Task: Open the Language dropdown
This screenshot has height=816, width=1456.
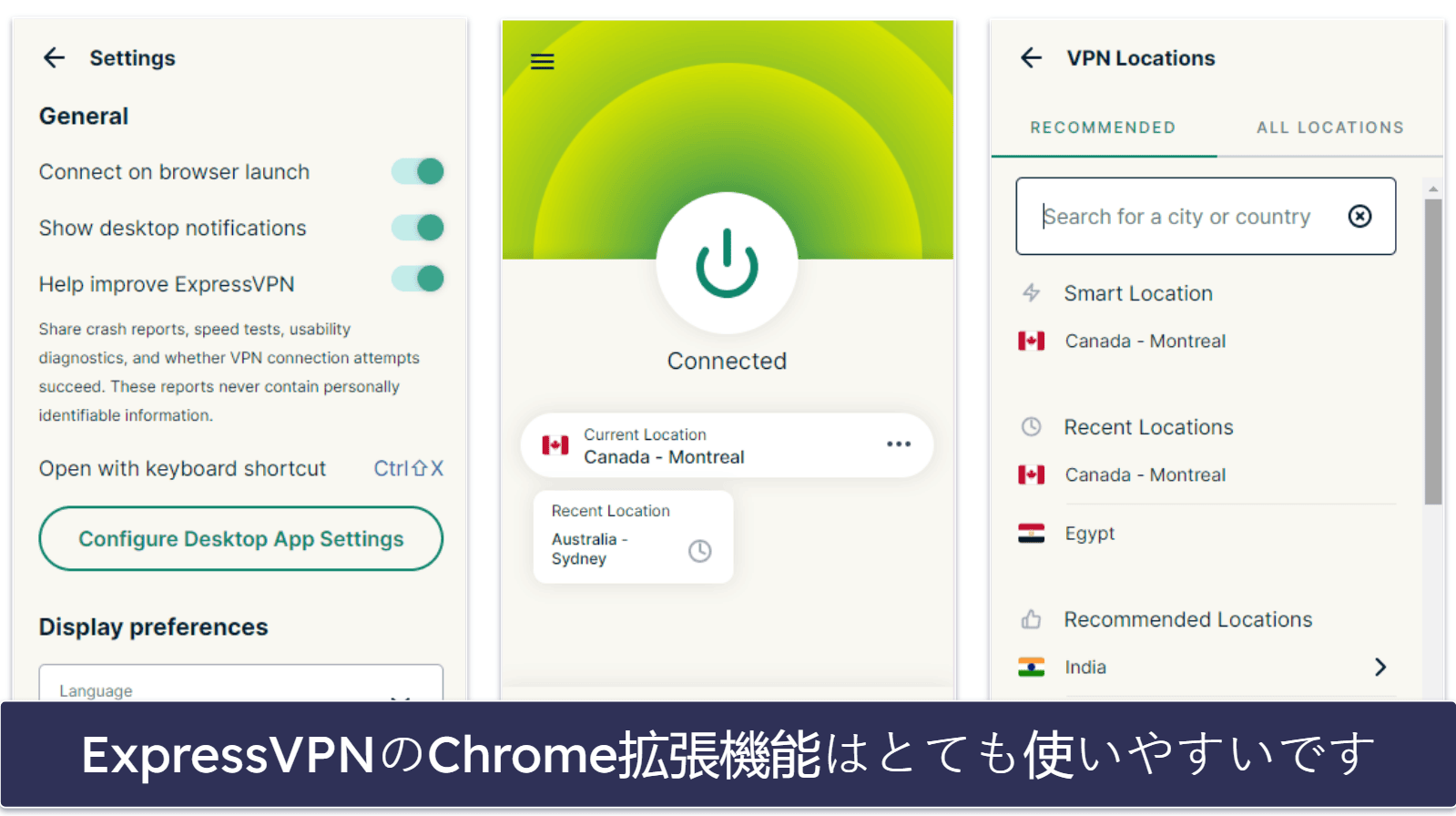Action: 240,683
